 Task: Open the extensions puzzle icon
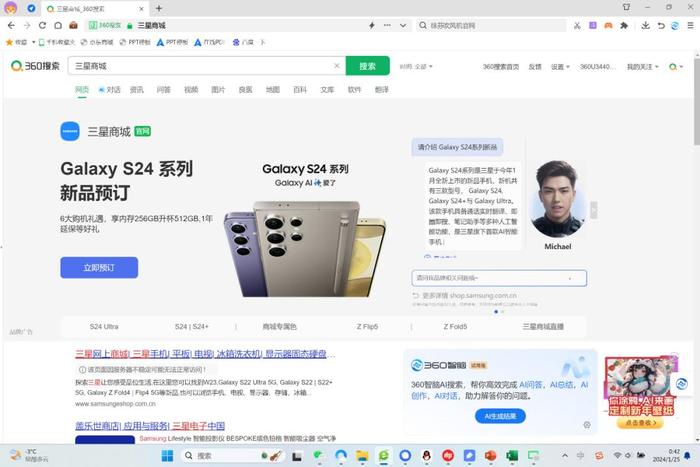(x=624, y=25)
